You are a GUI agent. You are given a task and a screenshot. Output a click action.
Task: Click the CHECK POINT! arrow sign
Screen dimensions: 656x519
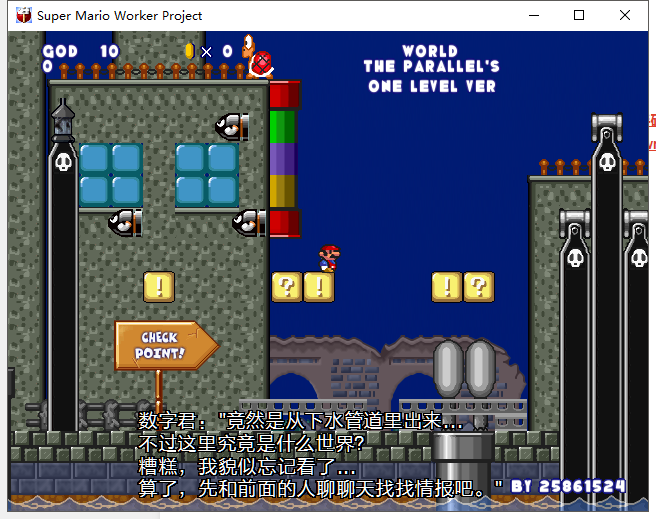click(x=166, y=345)
